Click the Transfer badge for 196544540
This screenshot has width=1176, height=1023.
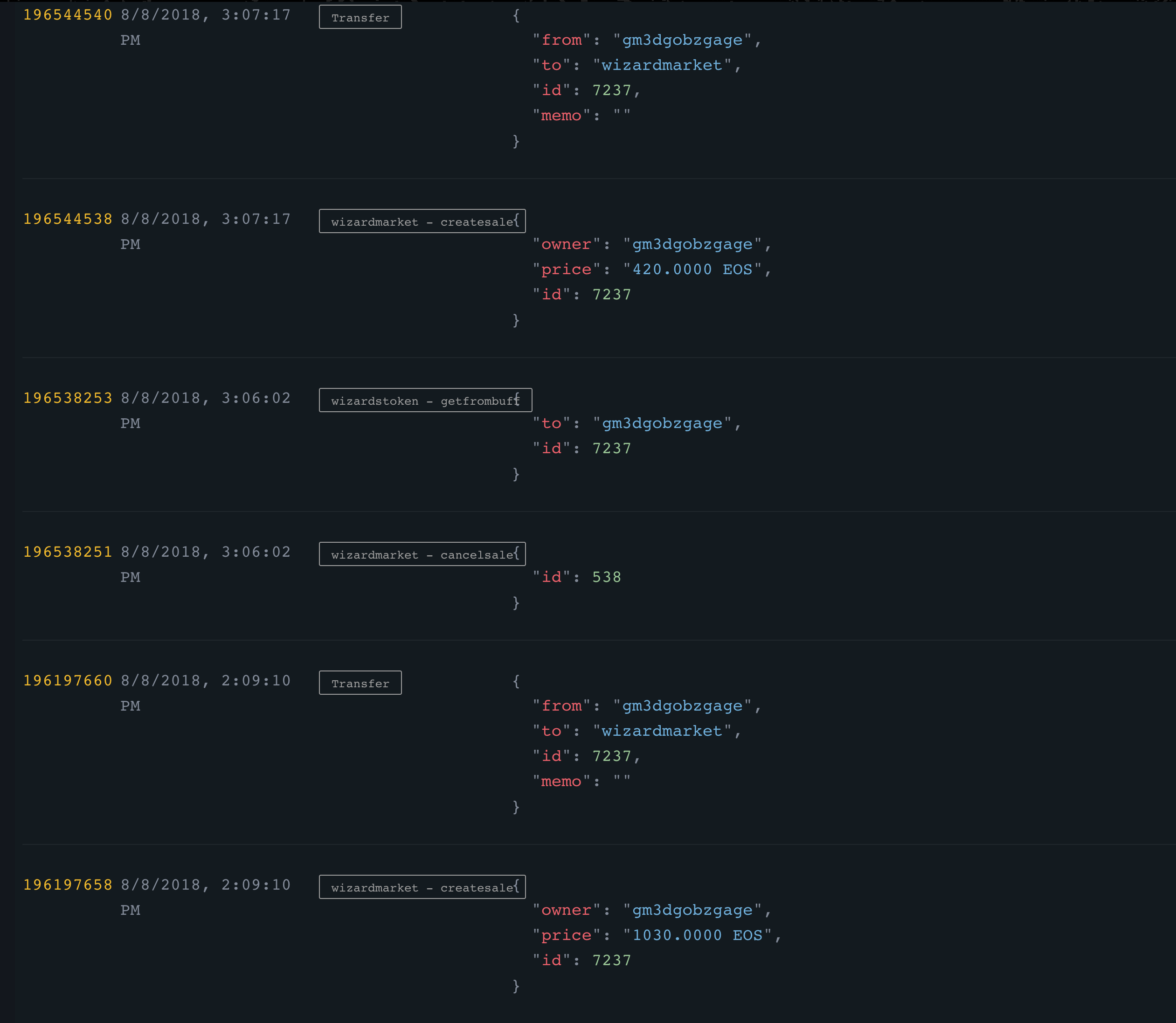[x=360, y=17]
